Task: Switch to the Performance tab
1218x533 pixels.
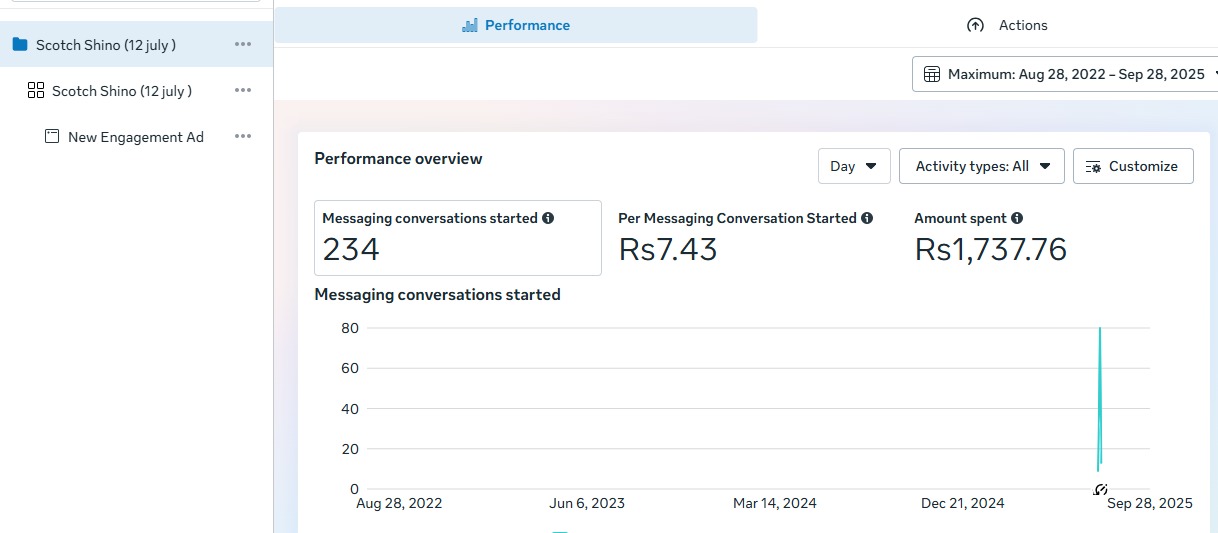Action: tap(516, 25)
